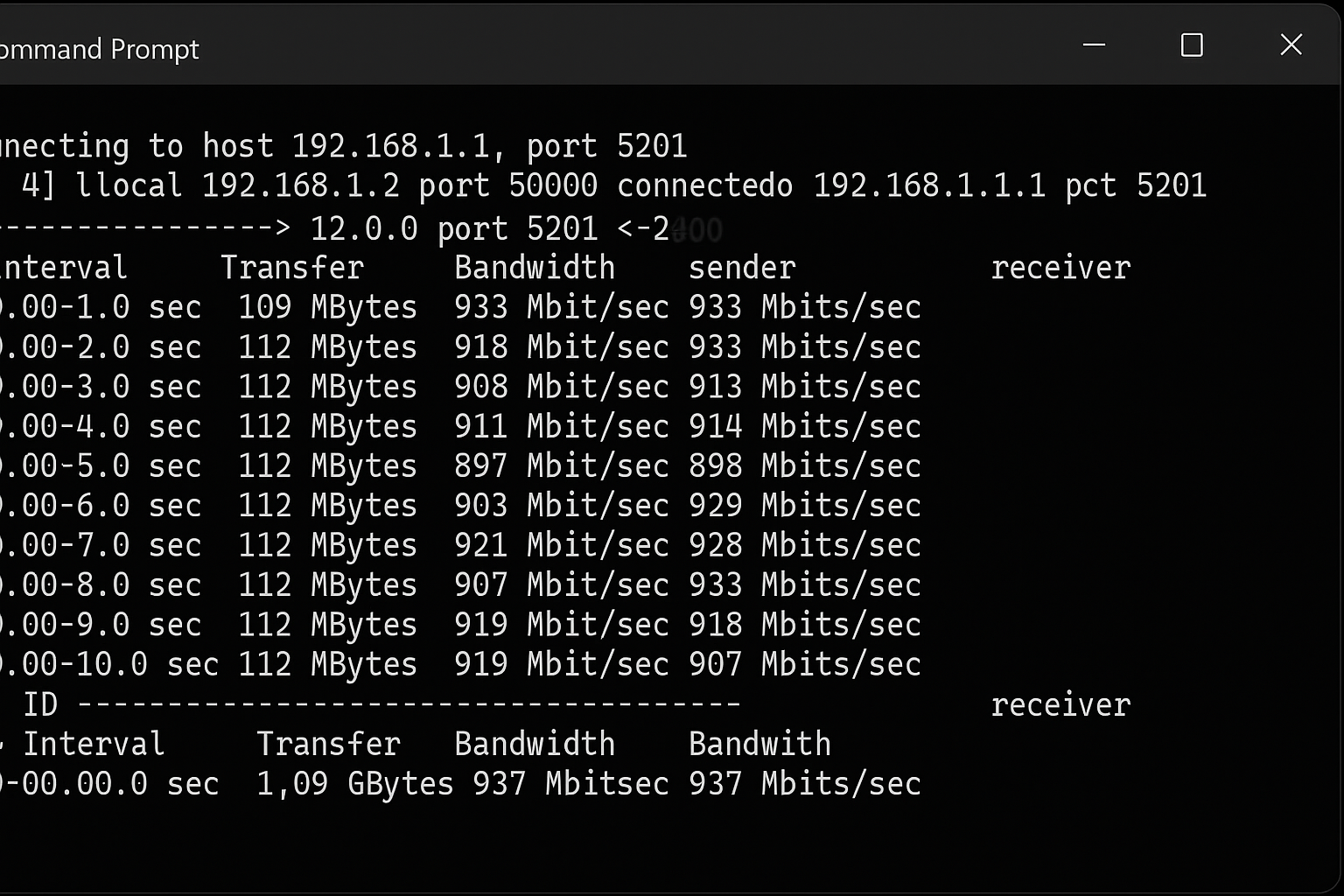Click the Bandwidth column header
Screen dimensions: 1344x896
pyautogui.click(x=535, y=267)
